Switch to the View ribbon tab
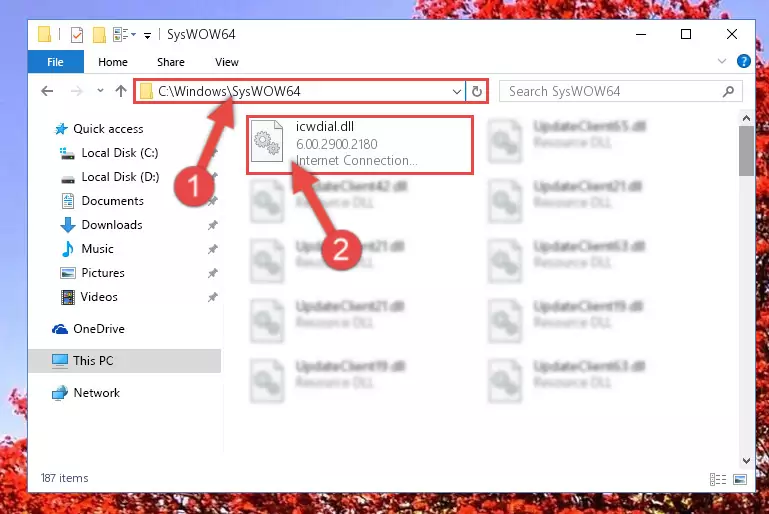This screenshot has height=514, width=769. [227, 62]
